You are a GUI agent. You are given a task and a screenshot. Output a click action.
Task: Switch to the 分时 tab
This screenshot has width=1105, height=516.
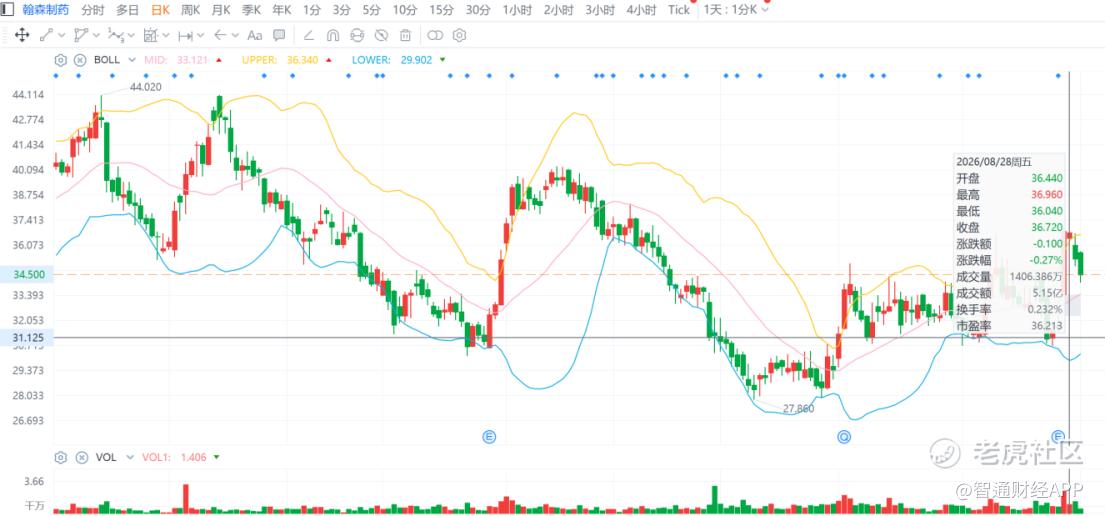tap(93, 10)
